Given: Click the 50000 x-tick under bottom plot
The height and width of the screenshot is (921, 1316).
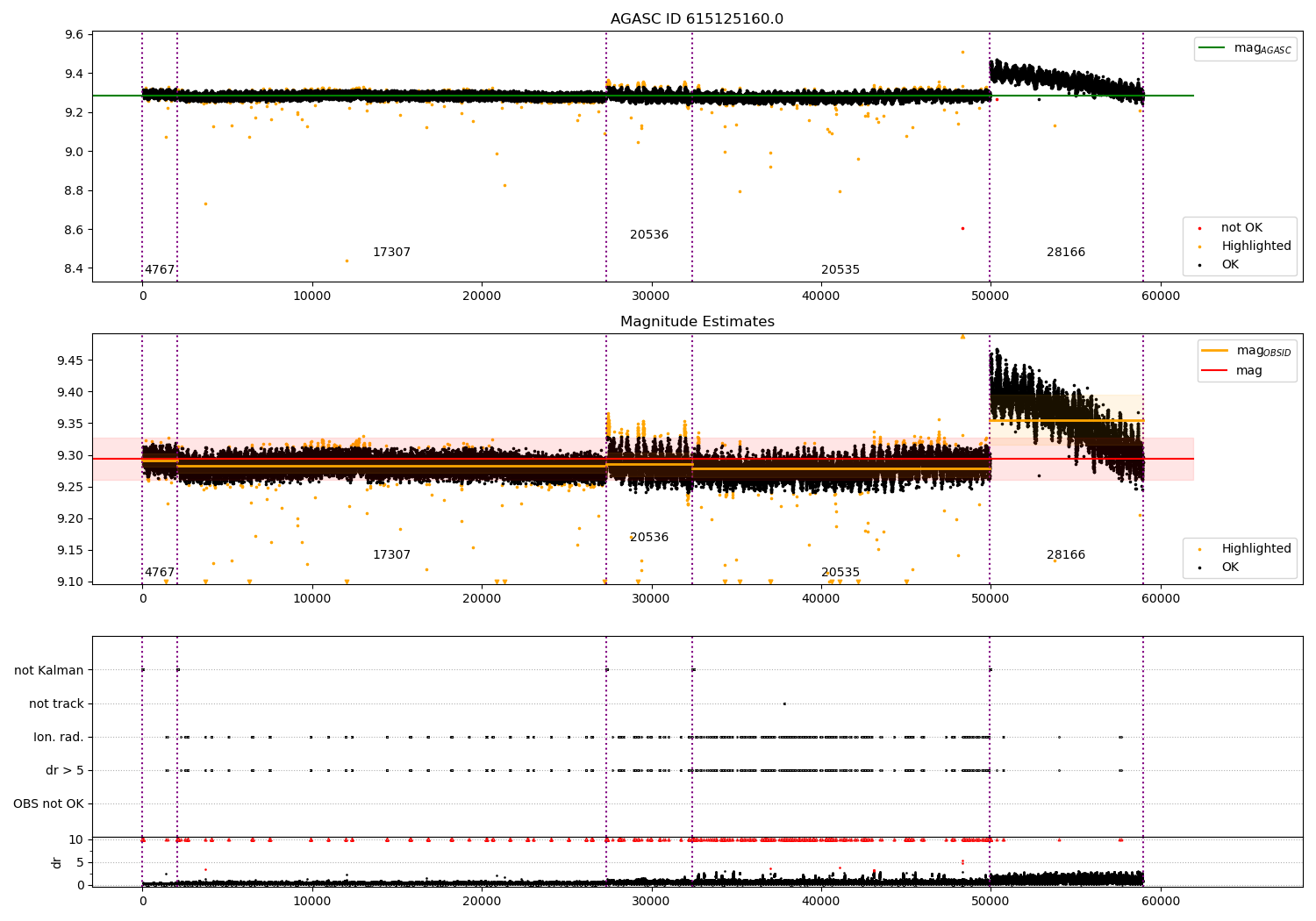Looking at the screenshot, I should pos(991,901).
